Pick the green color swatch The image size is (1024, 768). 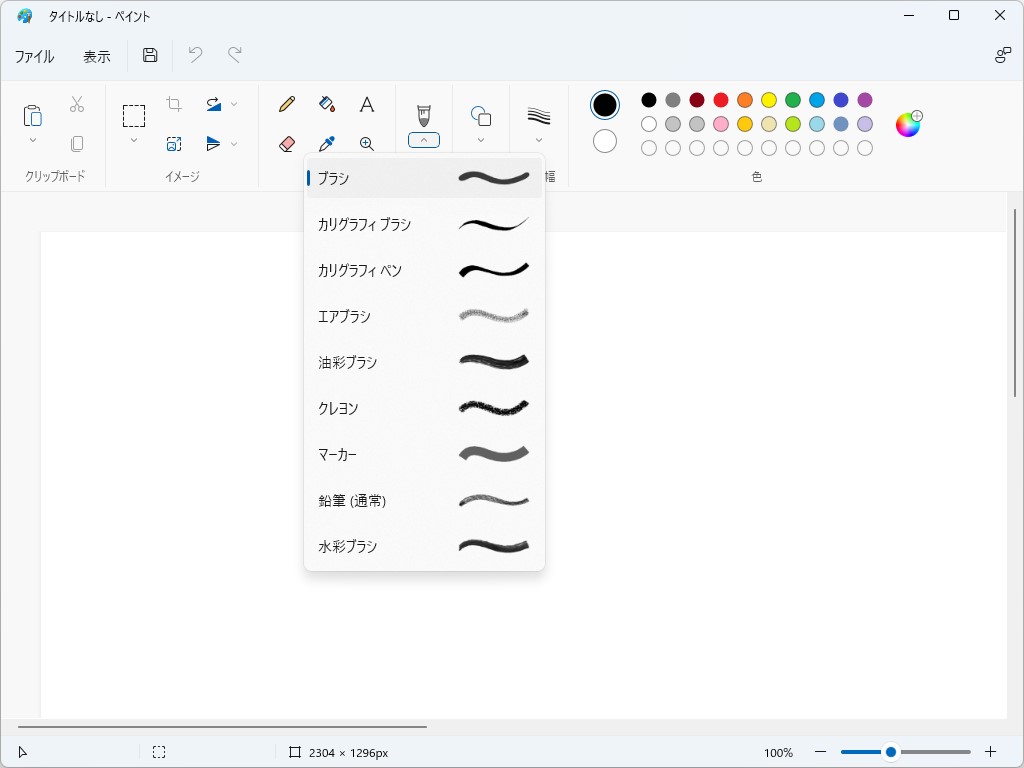[793, 100]
